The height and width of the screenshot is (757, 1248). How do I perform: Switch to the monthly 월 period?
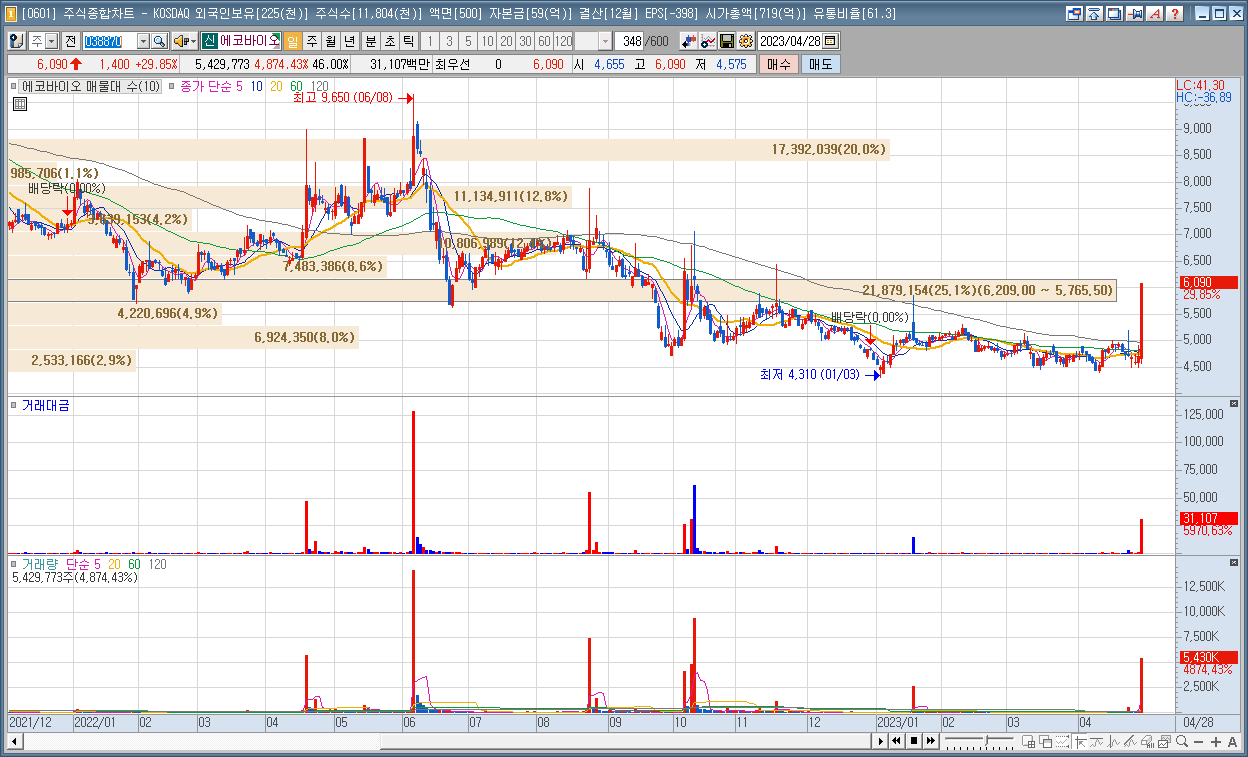(x=330, y=41)
